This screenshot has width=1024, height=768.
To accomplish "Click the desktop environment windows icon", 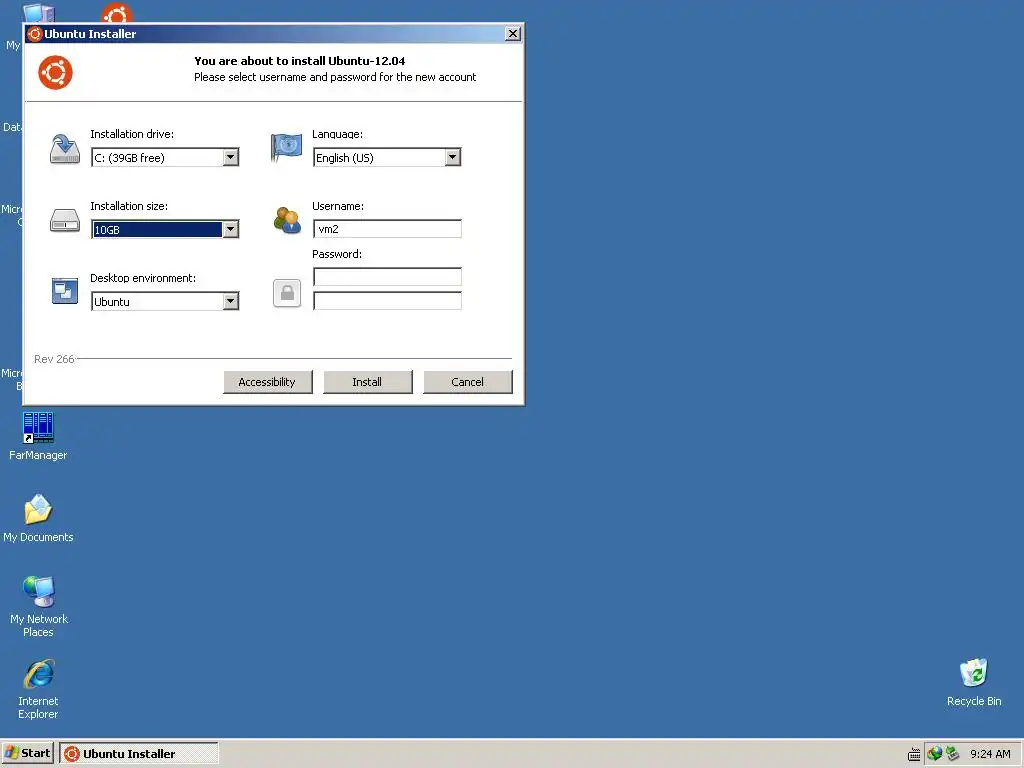I will coord(65,291).
